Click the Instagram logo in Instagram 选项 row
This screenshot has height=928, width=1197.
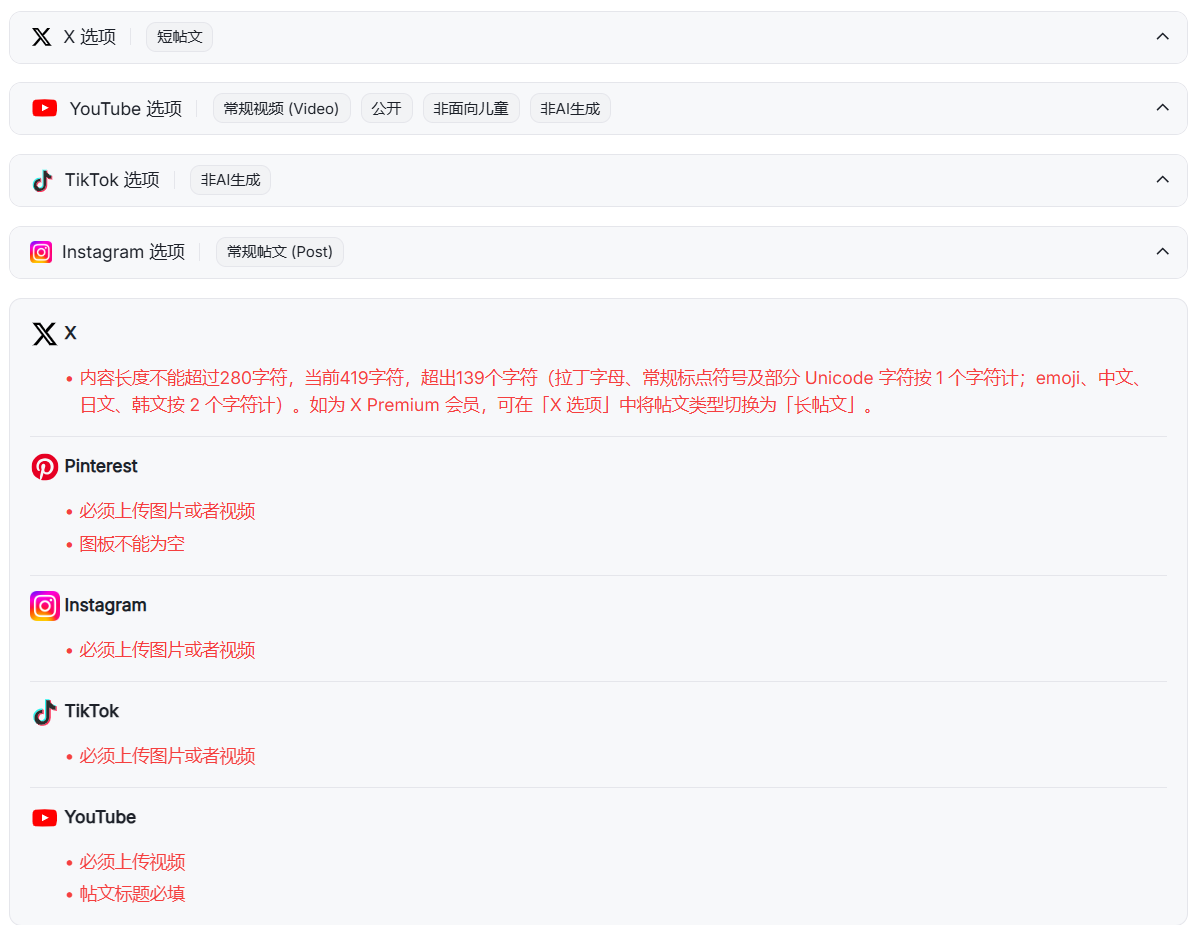41,252
